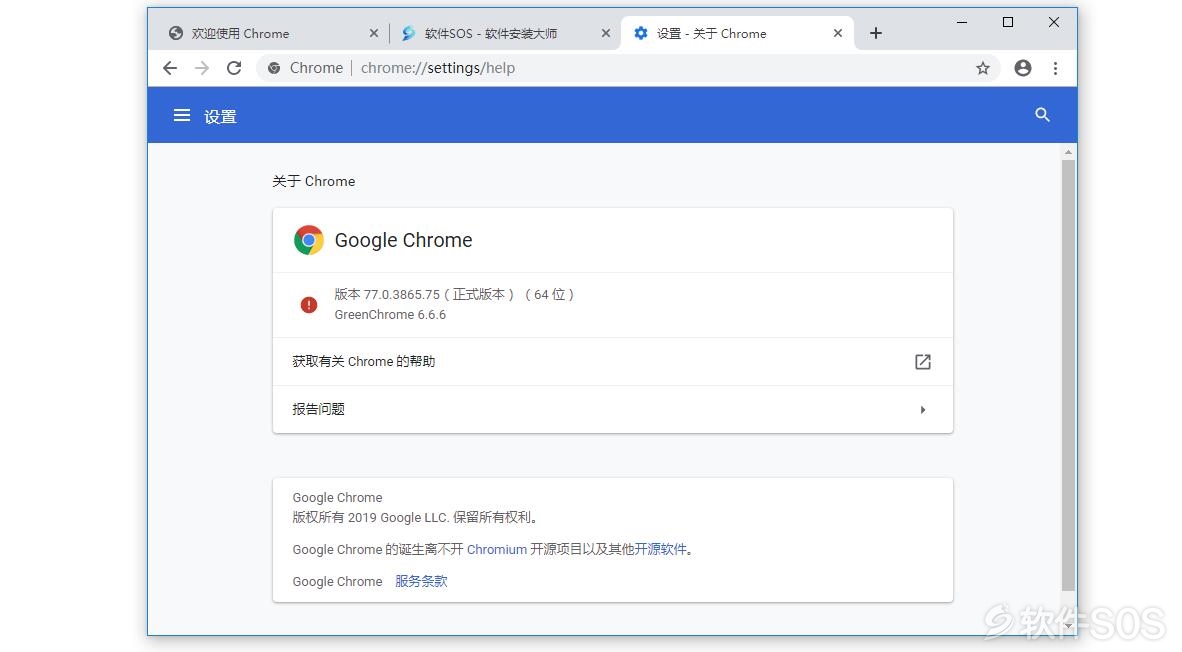Click the page vertical scrollbar thumb
Image resolution: width=1182 pixels, height=652 pixels.
(x=1068, y=375)
